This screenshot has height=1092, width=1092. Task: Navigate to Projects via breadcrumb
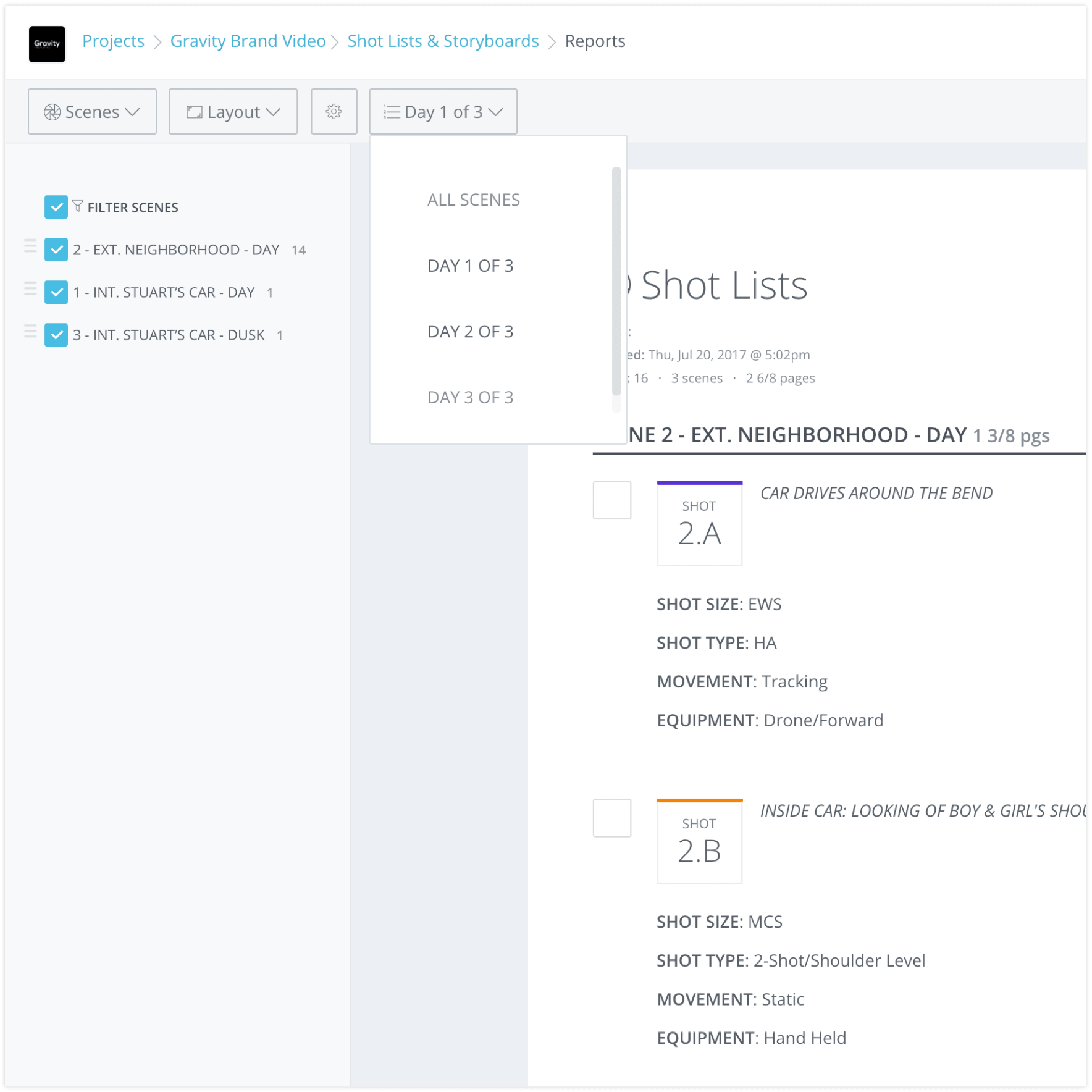coord(113,41)
